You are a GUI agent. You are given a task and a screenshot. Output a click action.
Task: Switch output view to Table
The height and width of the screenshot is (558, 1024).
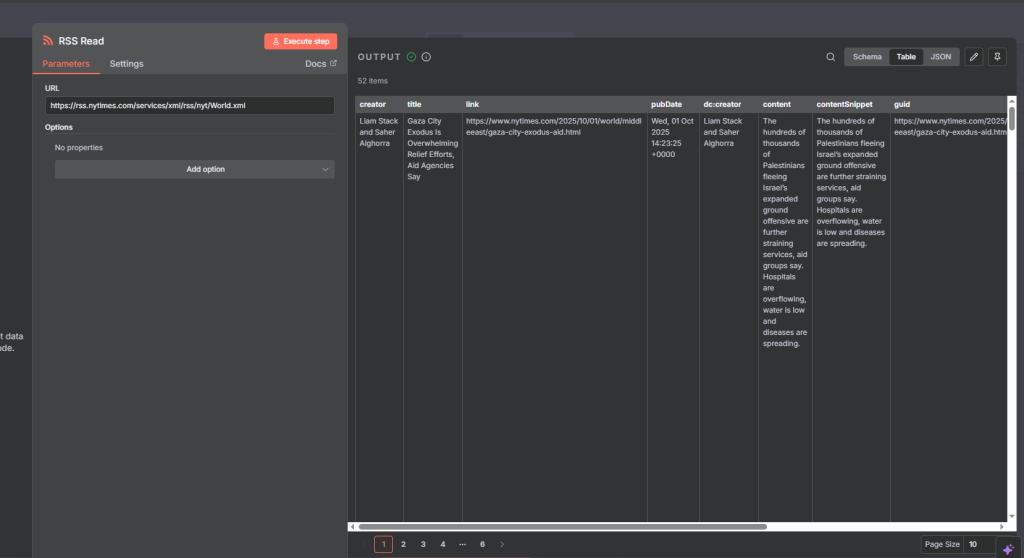click(905, 57)
